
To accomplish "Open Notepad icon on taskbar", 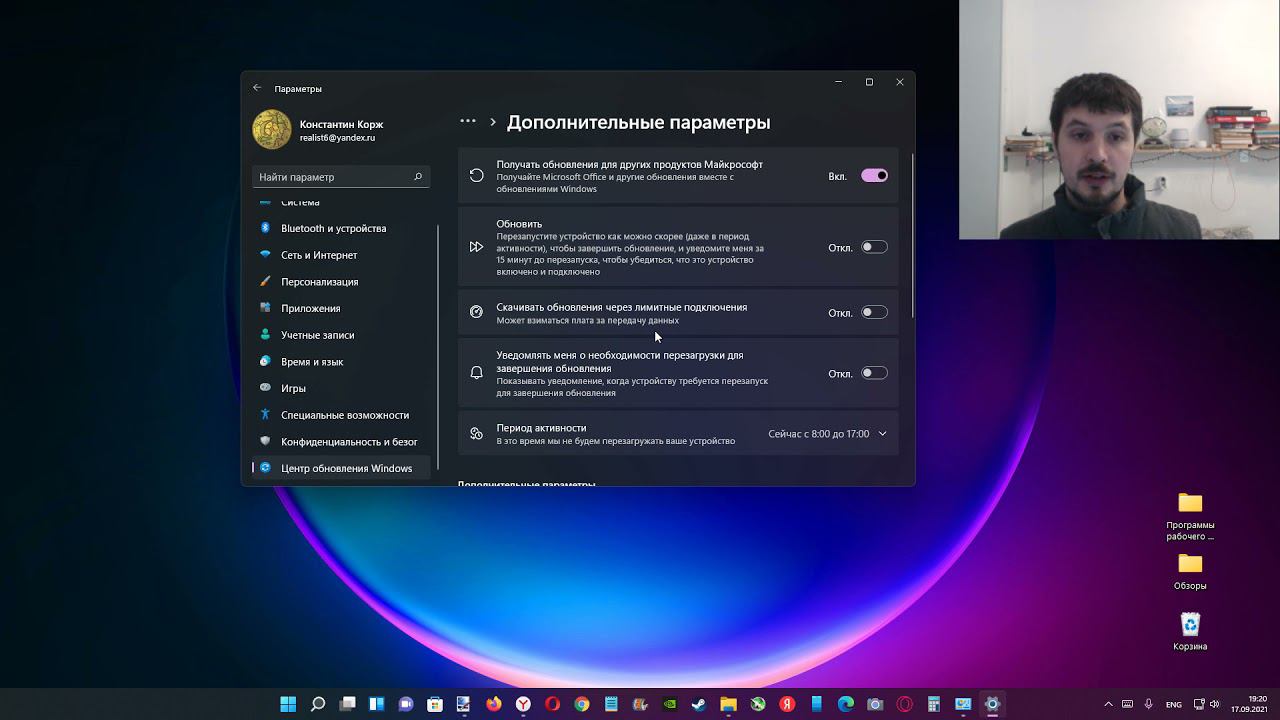I will 611,704.
